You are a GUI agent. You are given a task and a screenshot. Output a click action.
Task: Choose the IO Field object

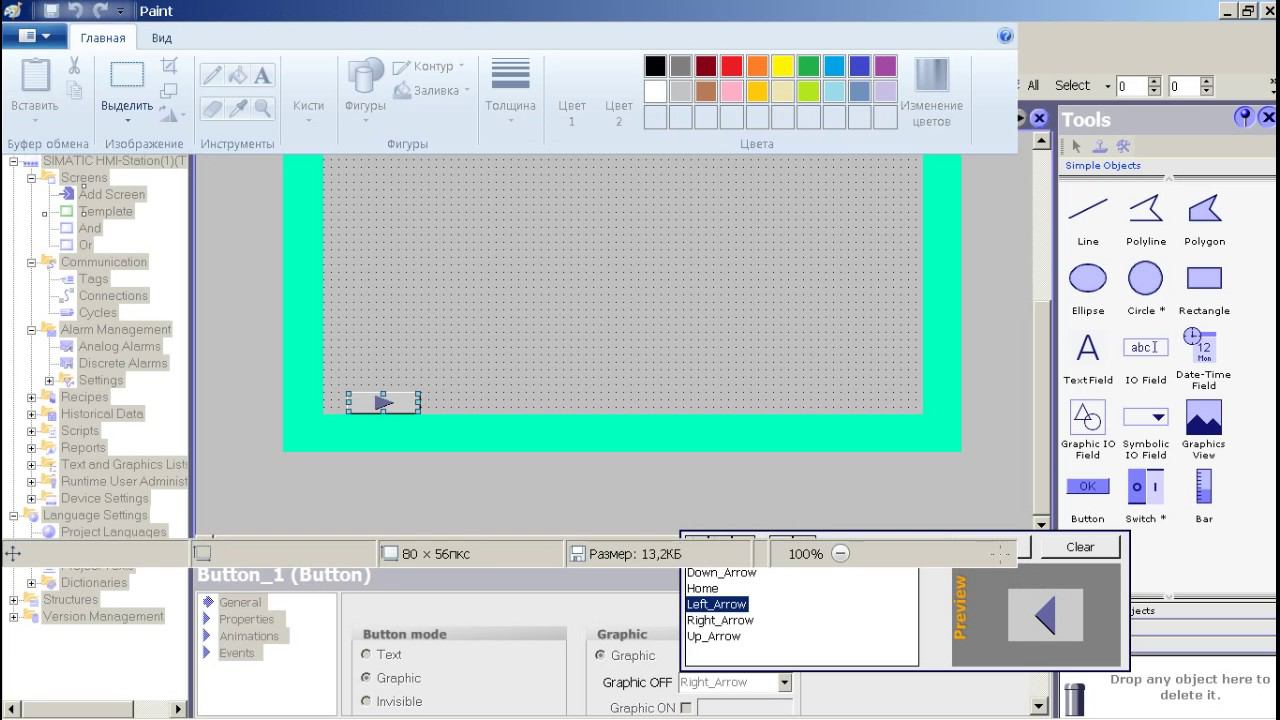pyautogui.click(x=1146, y=358)
